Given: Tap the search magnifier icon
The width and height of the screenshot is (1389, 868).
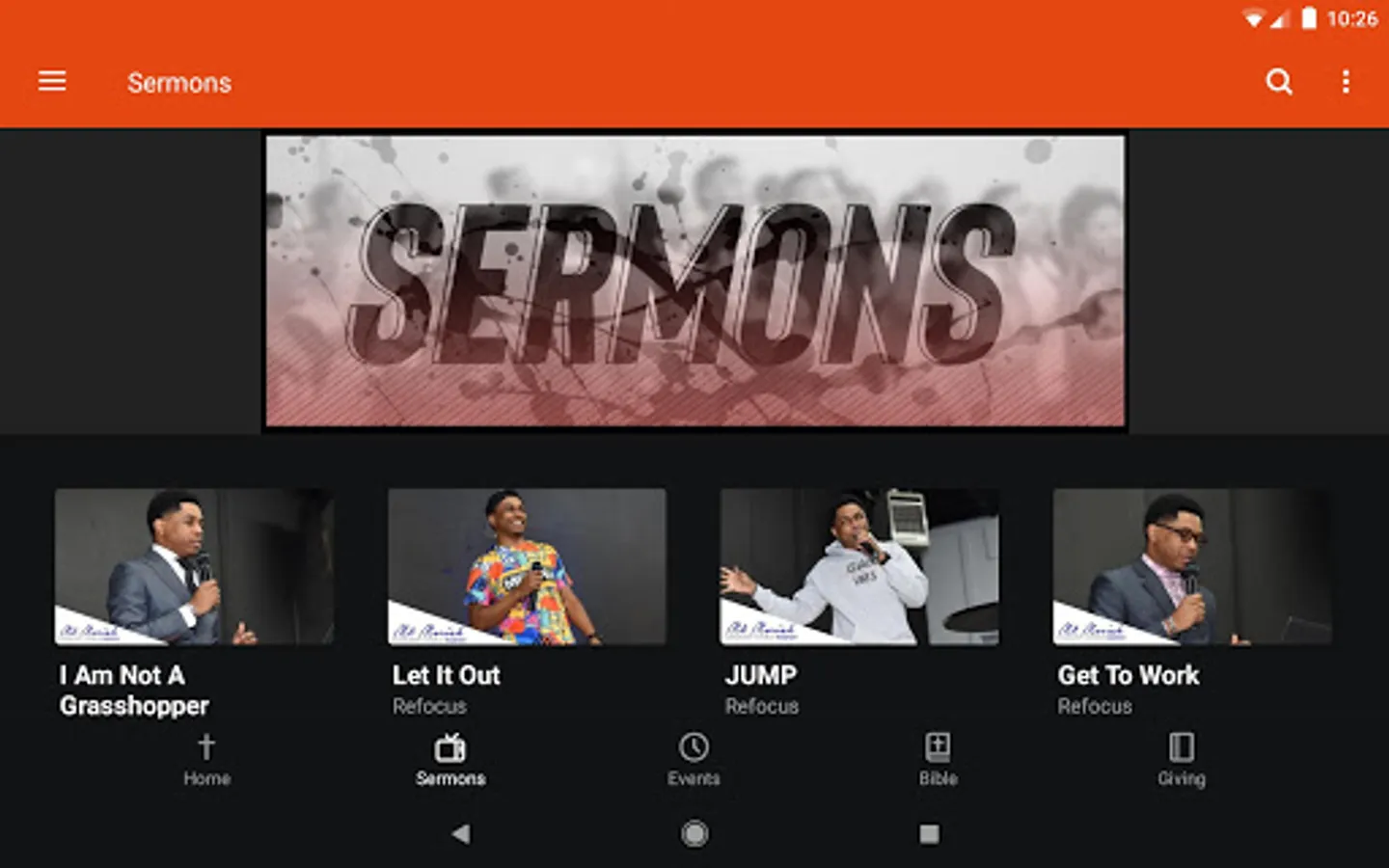Looking at the screenshot, I should (1279, 82).
